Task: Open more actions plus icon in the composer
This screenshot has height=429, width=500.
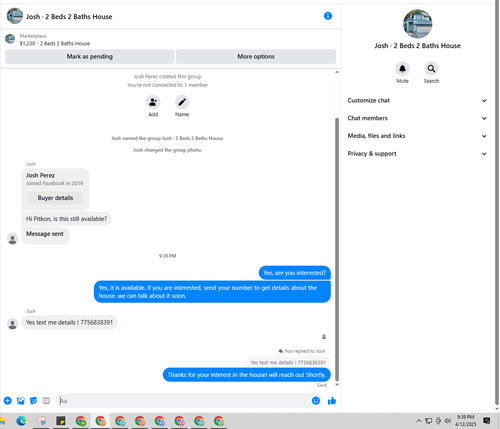Action: click(8, 401)
